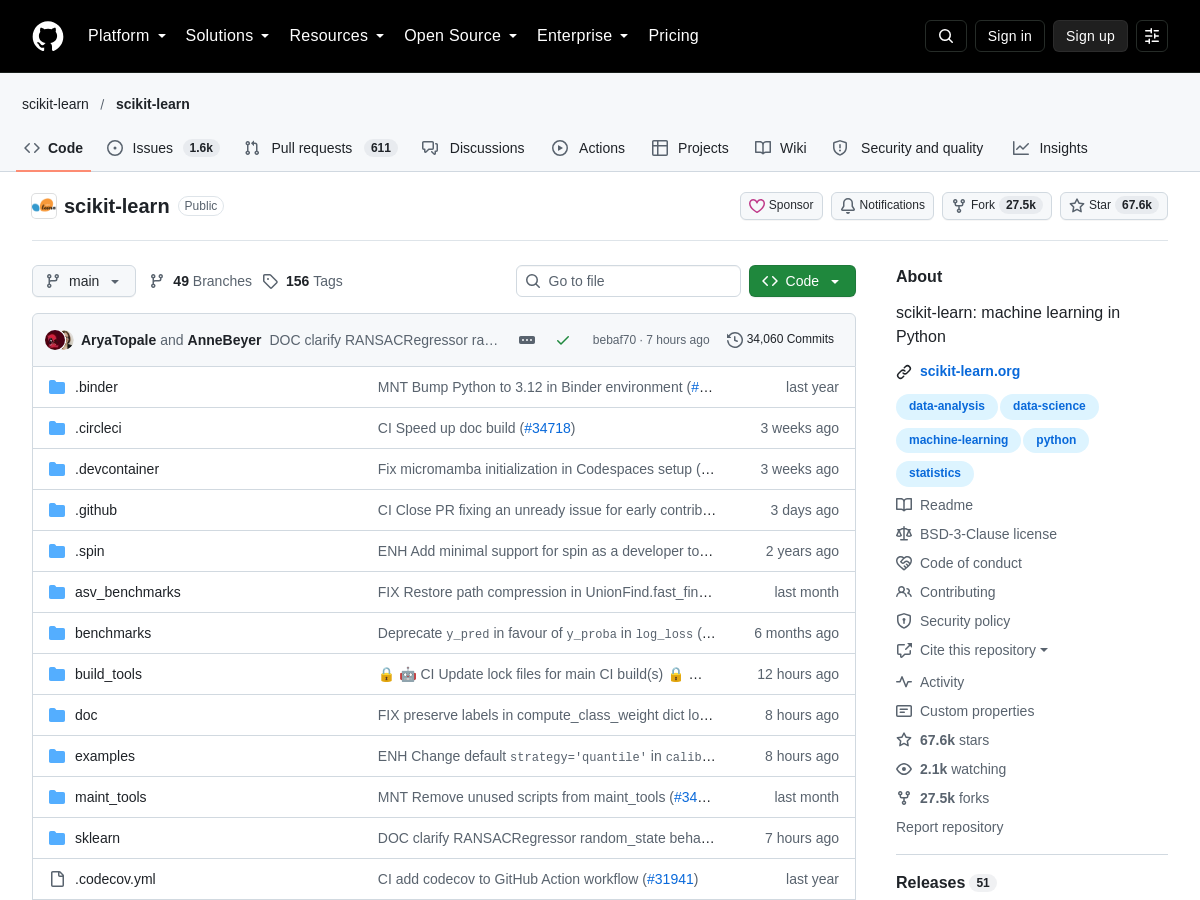Star the repository with Star button
This screenshot has height=900, width=1200.
tap(1113, 206)
